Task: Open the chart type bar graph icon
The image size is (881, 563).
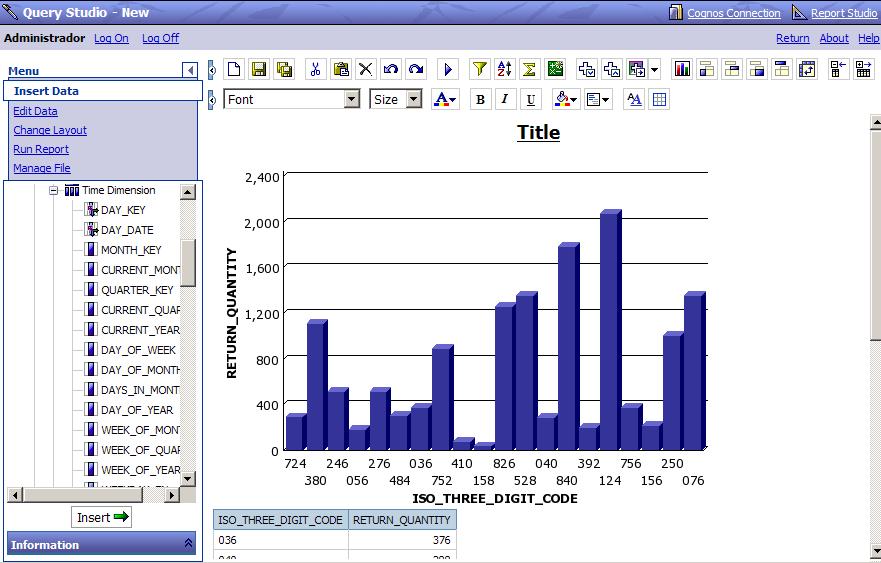Action: pyautogui.click(x=682, y=69)
